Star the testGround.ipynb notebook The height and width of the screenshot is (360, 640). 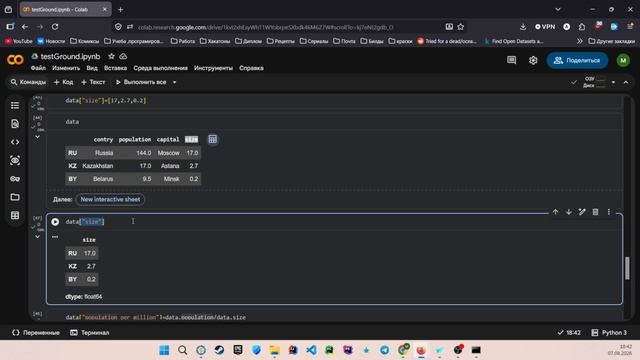pos(111,56)
